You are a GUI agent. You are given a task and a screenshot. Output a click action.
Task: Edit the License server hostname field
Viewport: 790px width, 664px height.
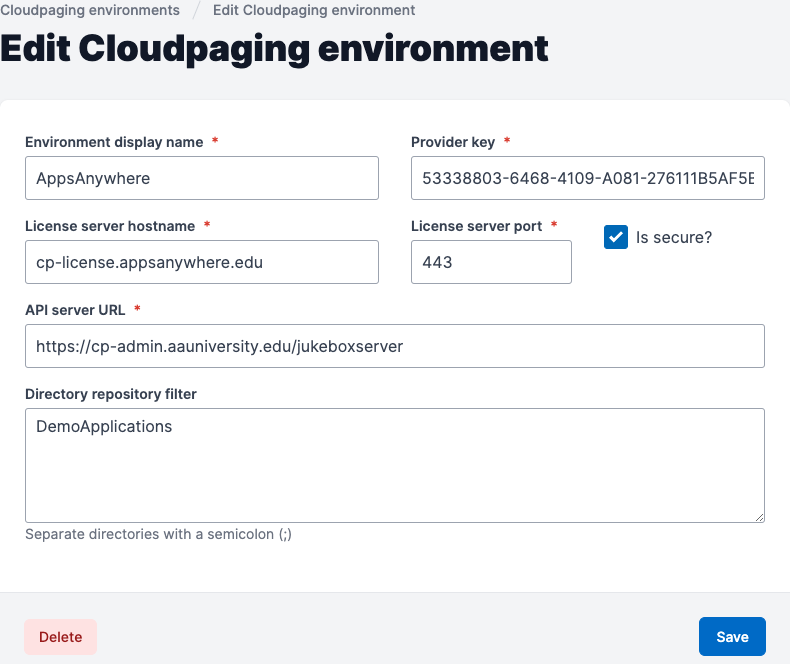tap(202, 262)
